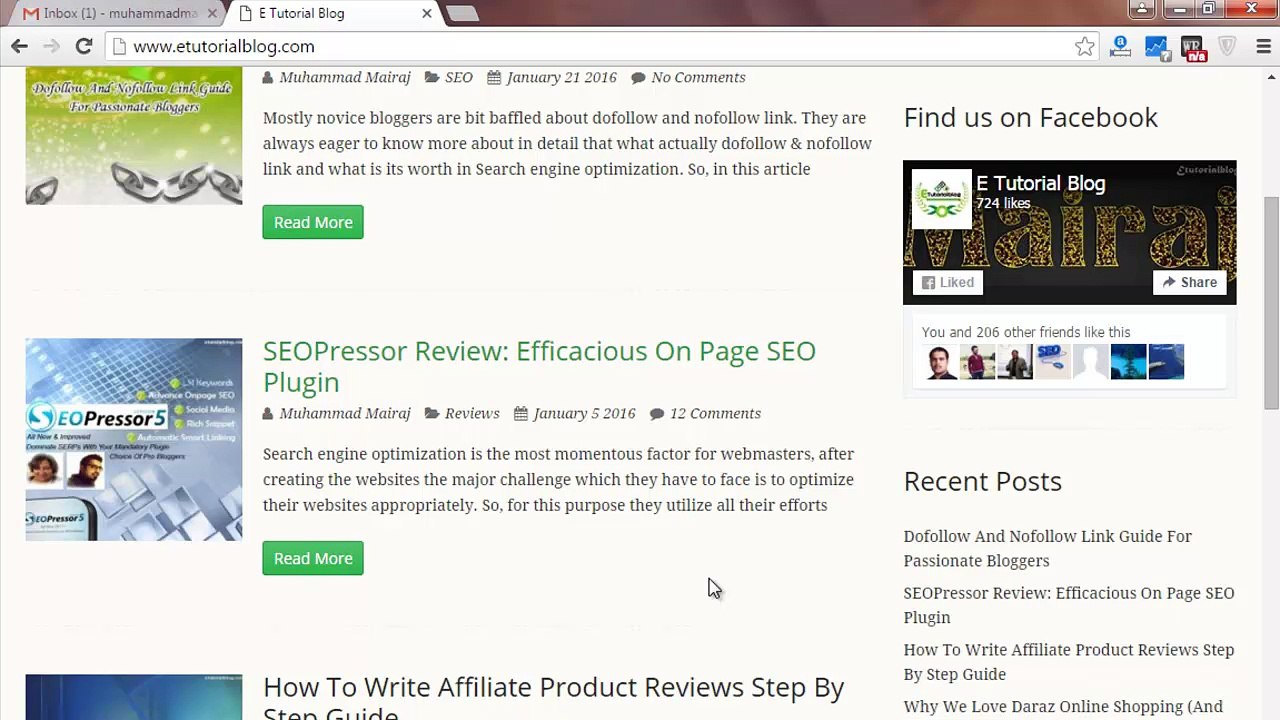The image size is (1280, 720).
Task: Go back with the browser back arrow
Action: click(x=19, y=46)
